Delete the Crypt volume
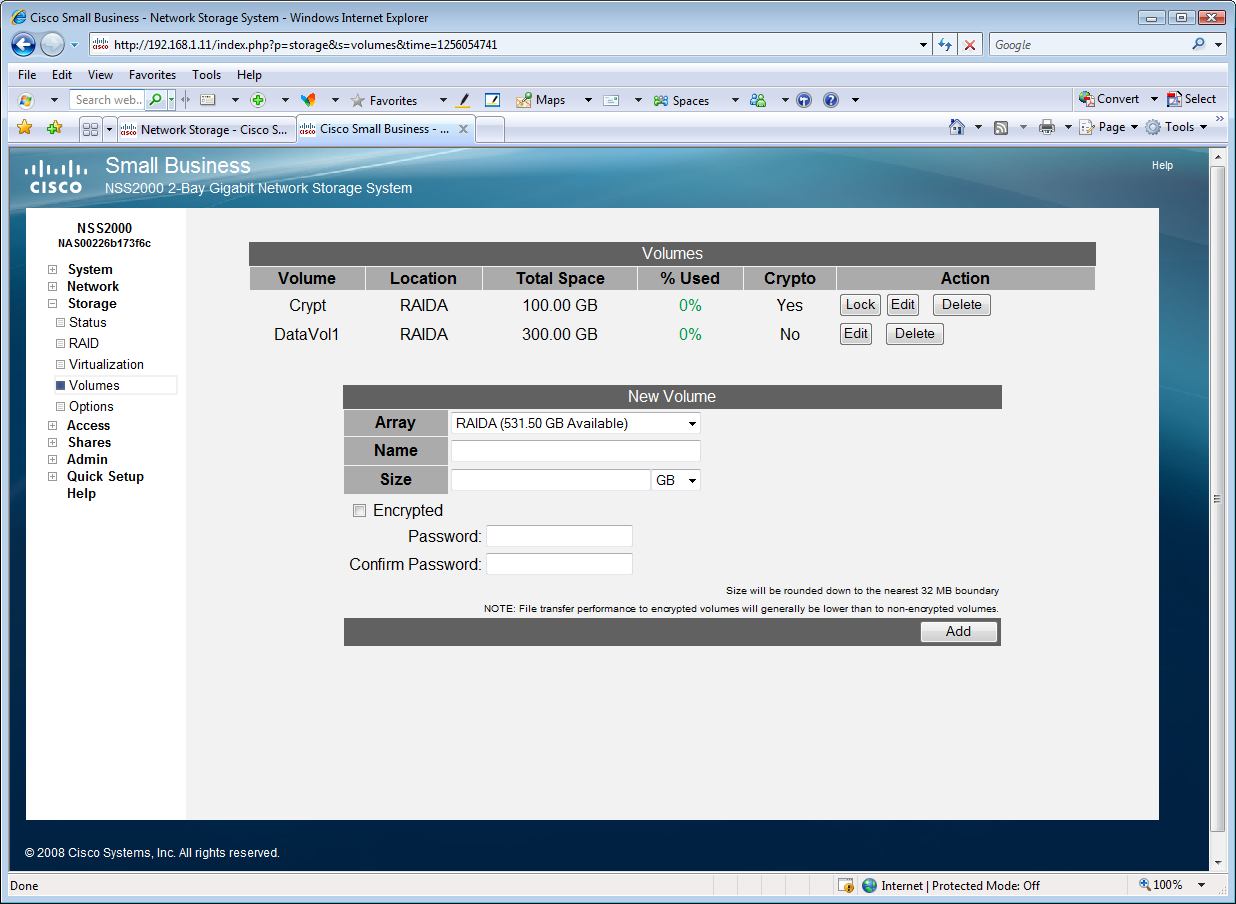Image resolution: width=1236 pixels, height=904 pixels. 962,305
